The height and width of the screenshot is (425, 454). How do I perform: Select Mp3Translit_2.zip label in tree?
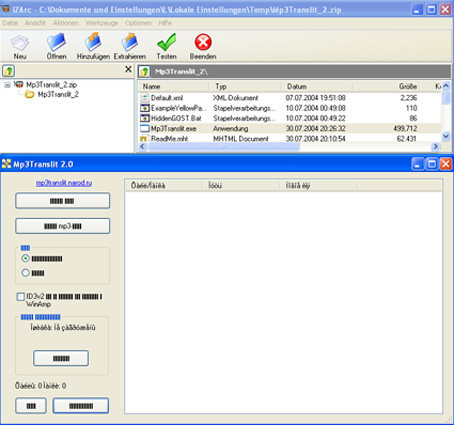[51, 84]
